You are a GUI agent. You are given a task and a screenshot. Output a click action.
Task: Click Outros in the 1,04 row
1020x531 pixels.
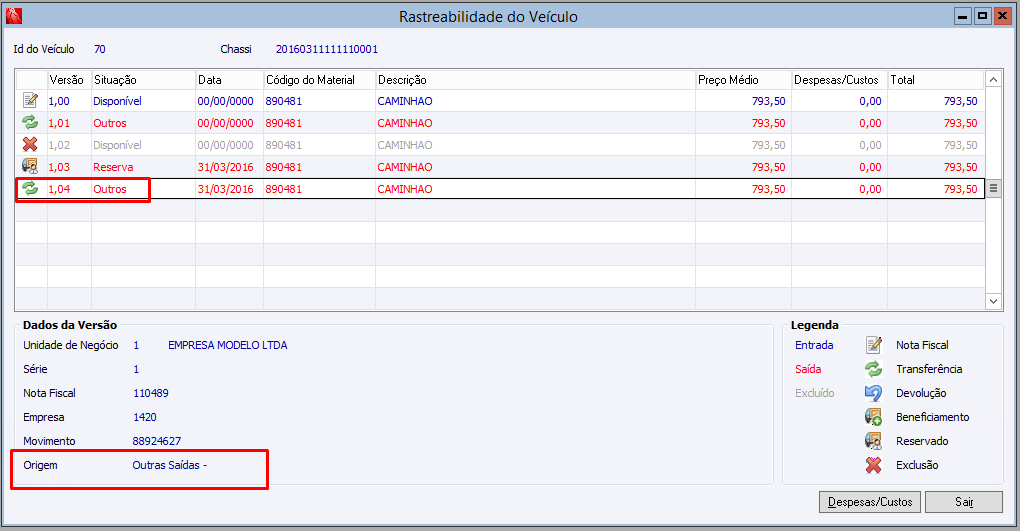[x=109, y=189]
